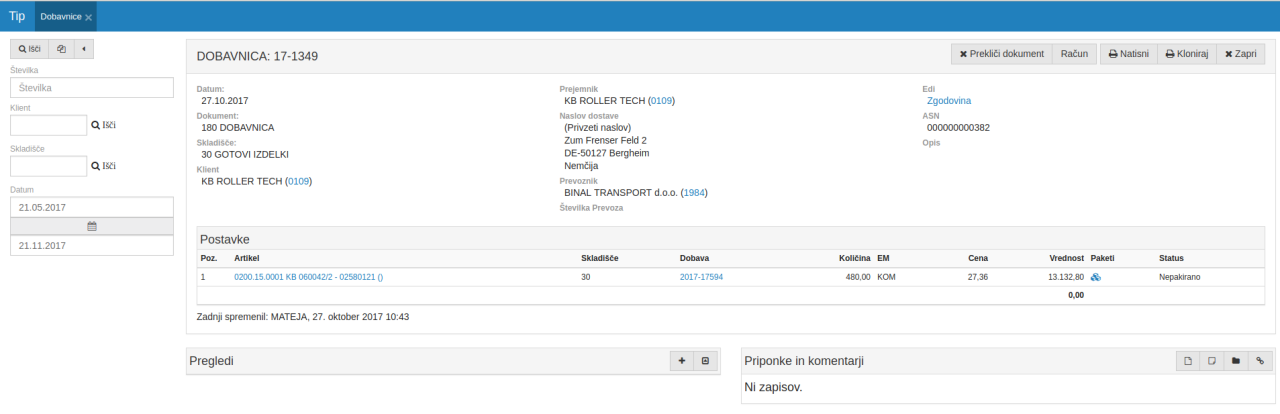The height and width of the screenshot is (414, 1280).
Task: Switch to the Dobavnice tab
Action: (60, 17)
